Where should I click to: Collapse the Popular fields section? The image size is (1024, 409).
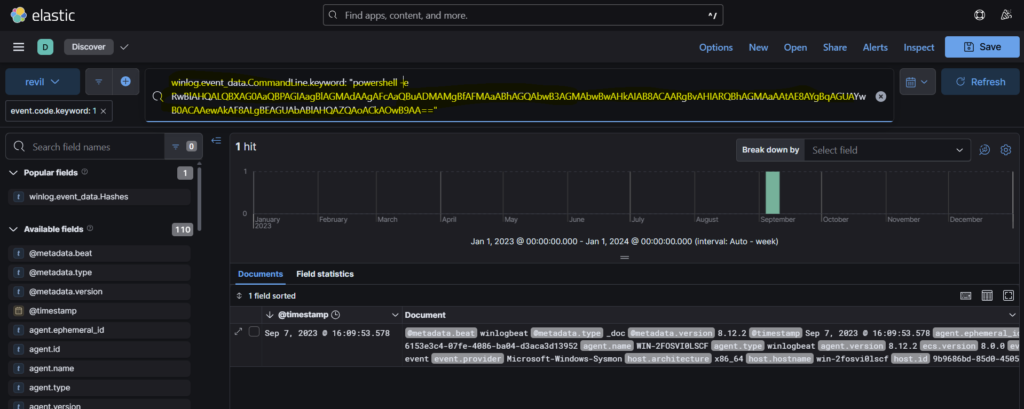pyautogui.click(x=13, y=173)
